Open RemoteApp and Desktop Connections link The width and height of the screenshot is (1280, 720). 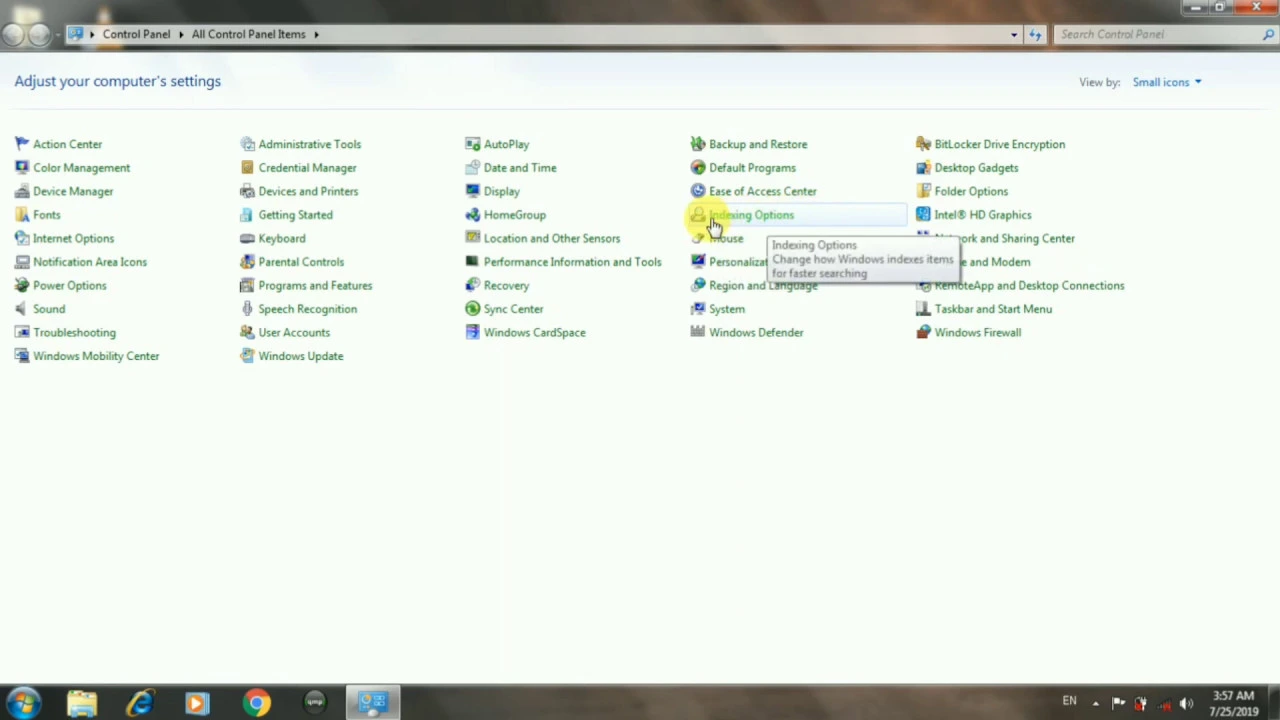coord(1029,285)
